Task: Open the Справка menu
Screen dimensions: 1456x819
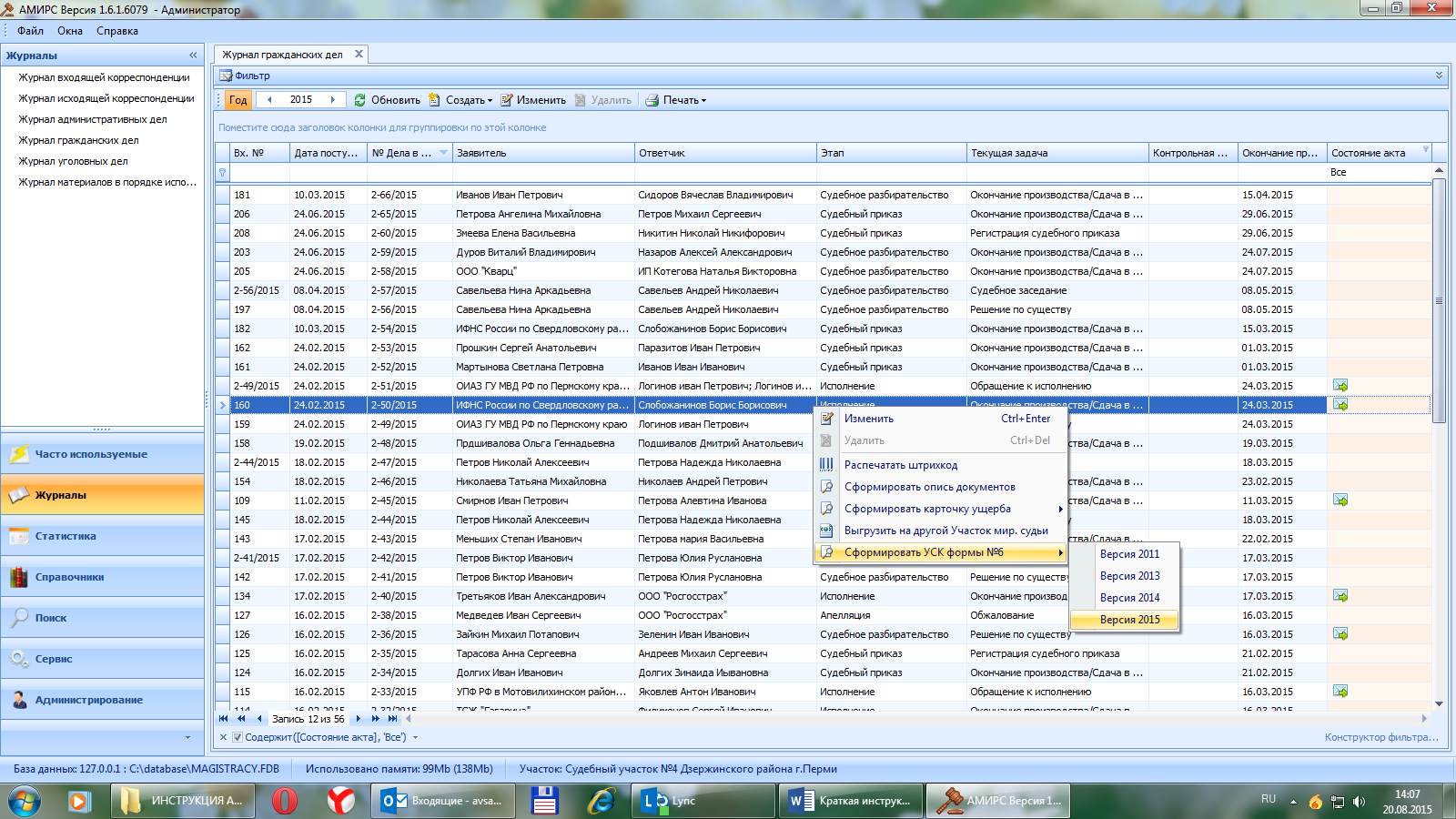Action: pos(117,31)
